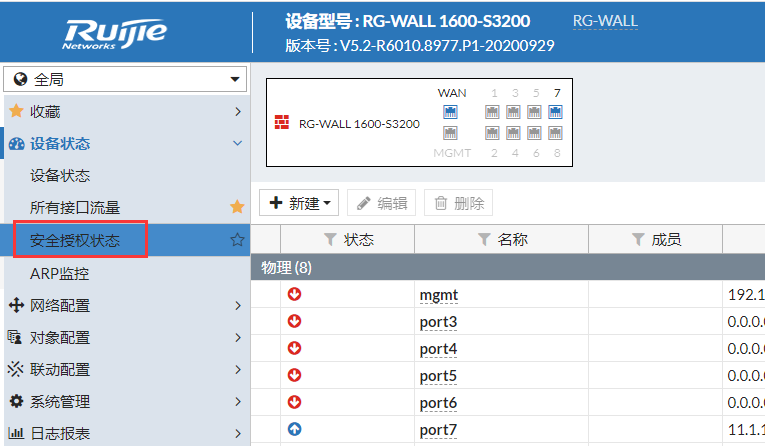This screenshot has width=765, height=446.
Task: Open the 设备状态 sub-item page
Action: click(x=60, y=176)
